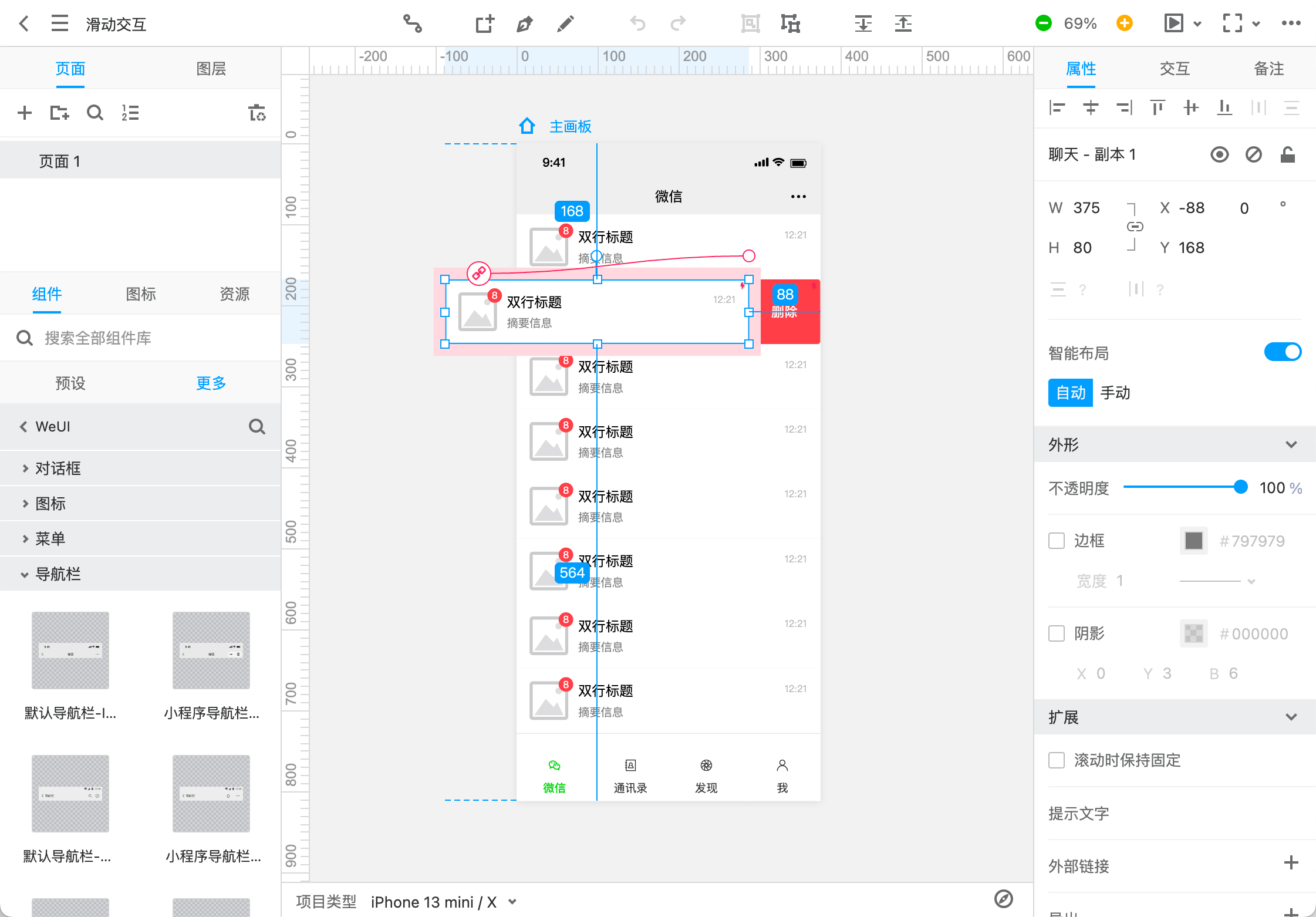1316x917 pixels.
Task: Click the Undo icon
Action: [x=637, y=23]
